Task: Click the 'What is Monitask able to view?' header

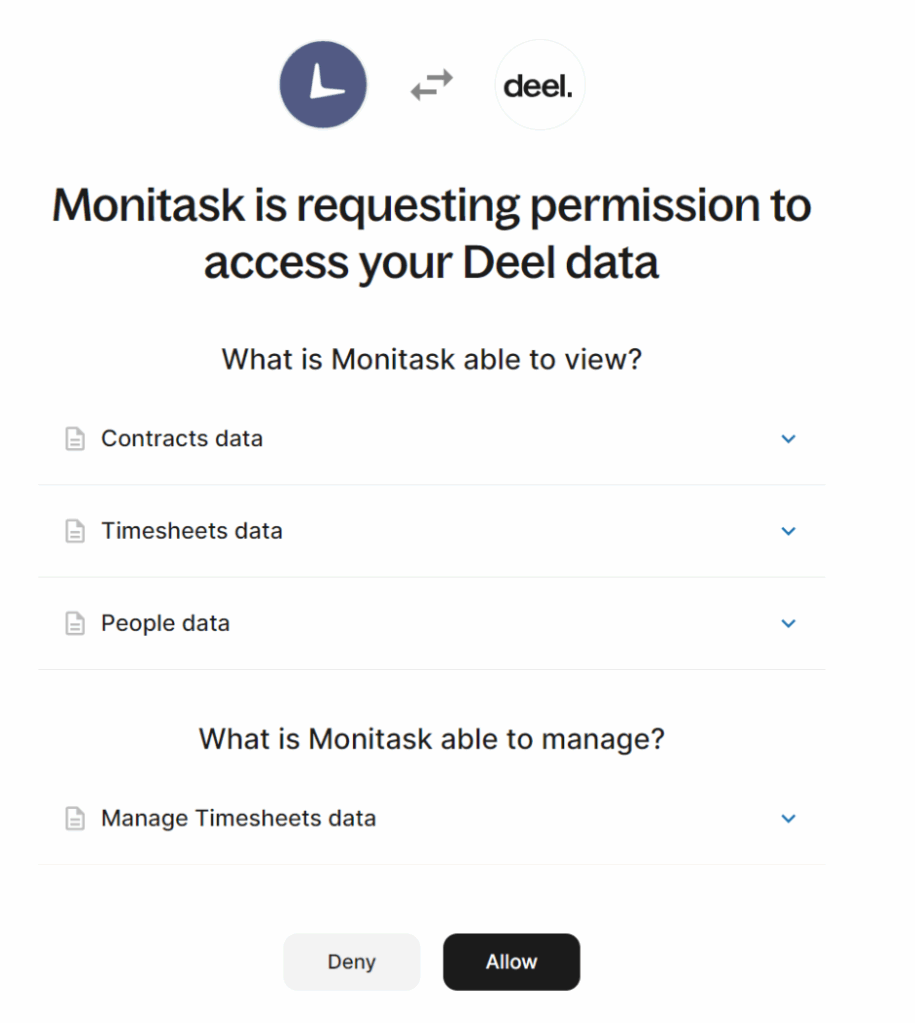Action: coord(430,359)
